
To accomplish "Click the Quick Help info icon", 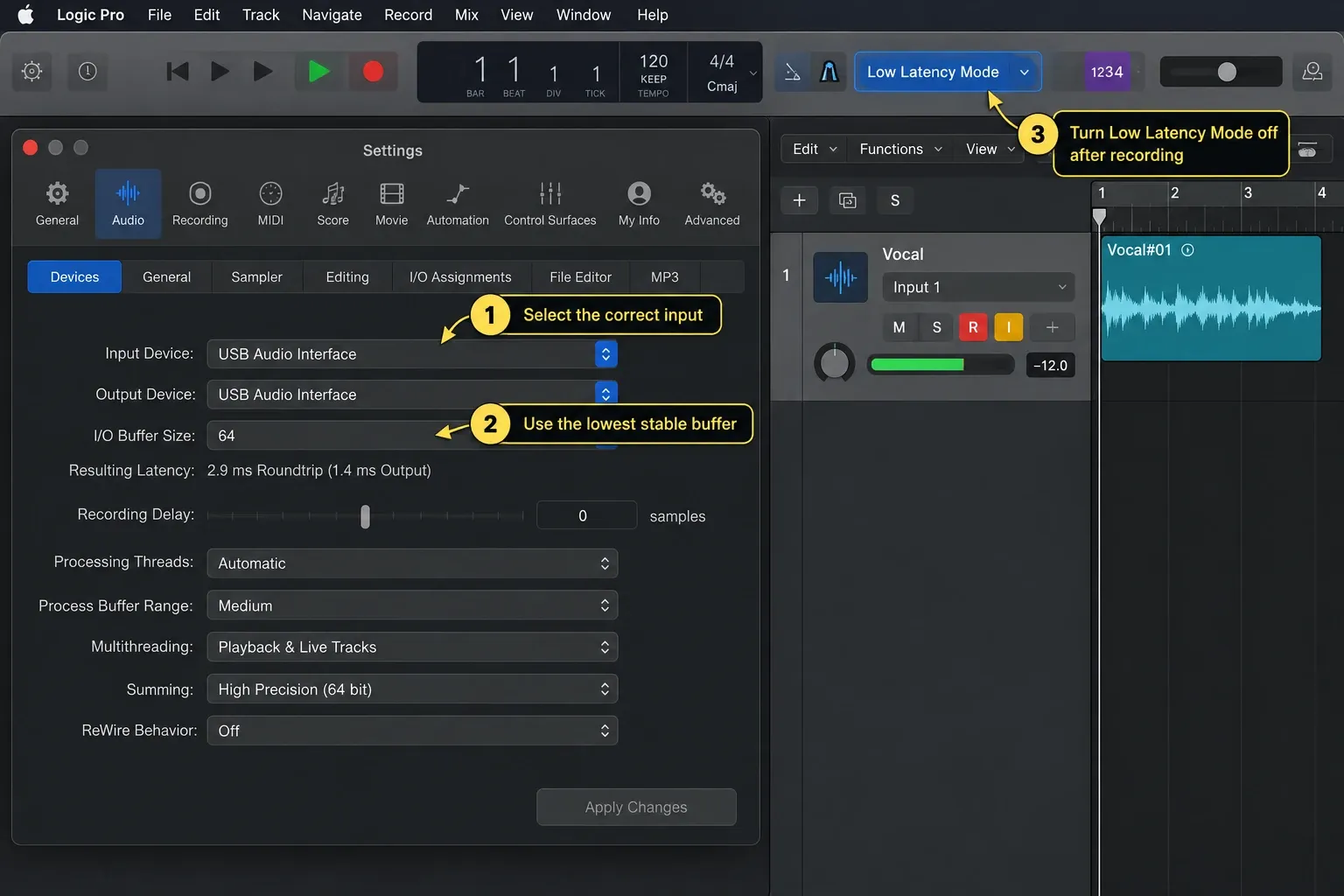I will click(x=87, y=72).
